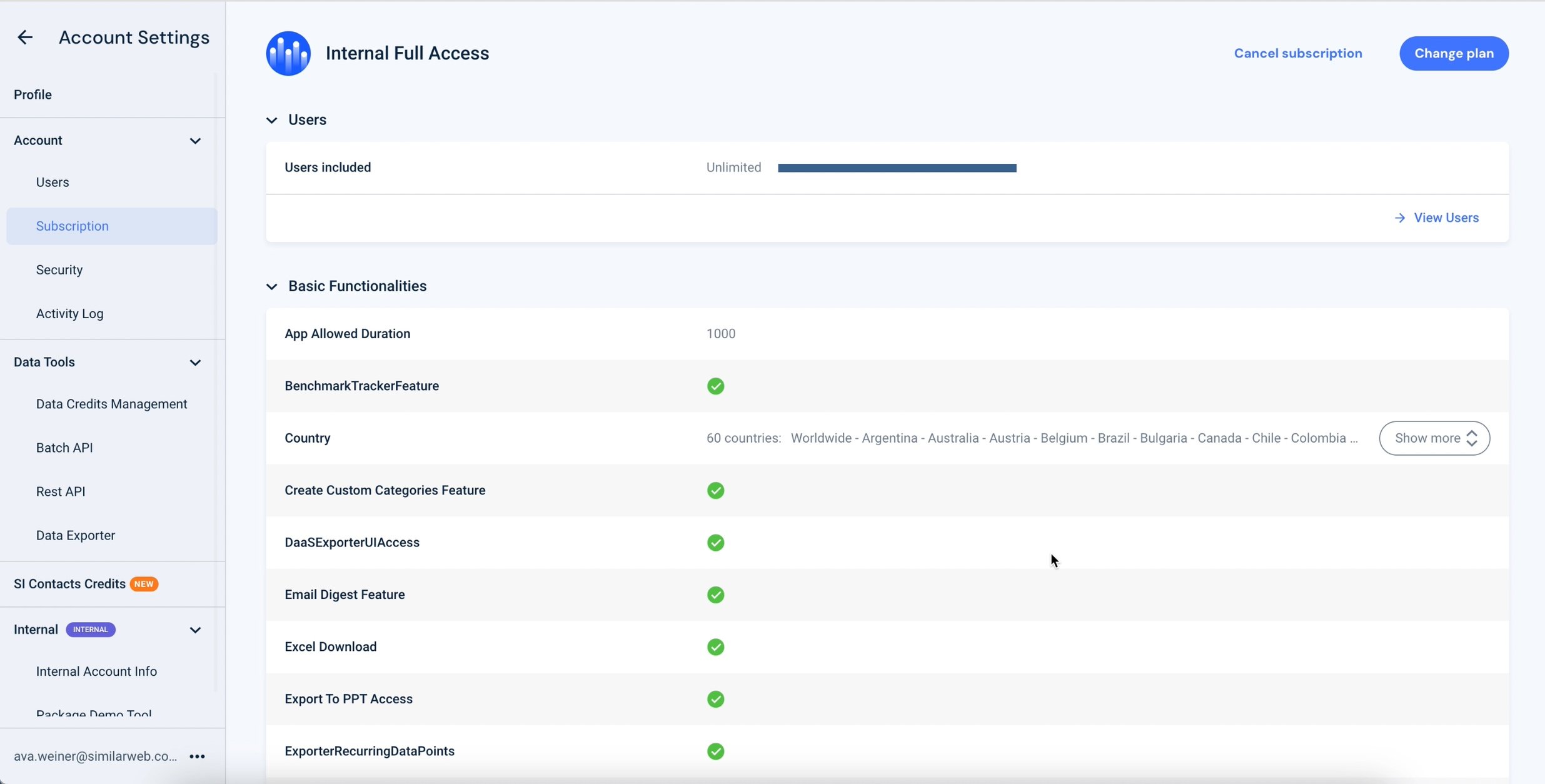
Task: Open the Security settings
Action: 59,269
